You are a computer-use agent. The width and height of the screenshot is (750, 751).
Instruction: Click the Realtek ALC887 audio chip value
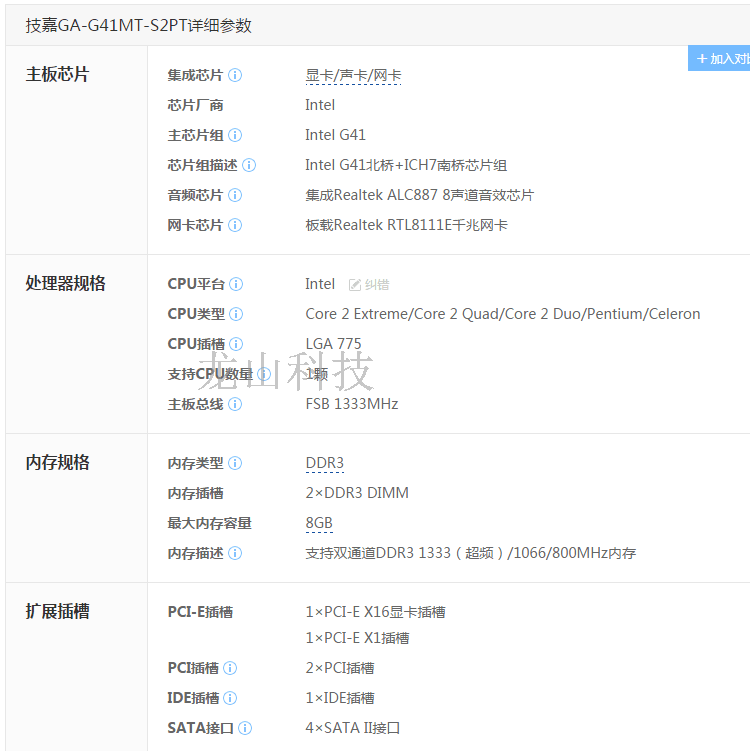coord(420,195)
